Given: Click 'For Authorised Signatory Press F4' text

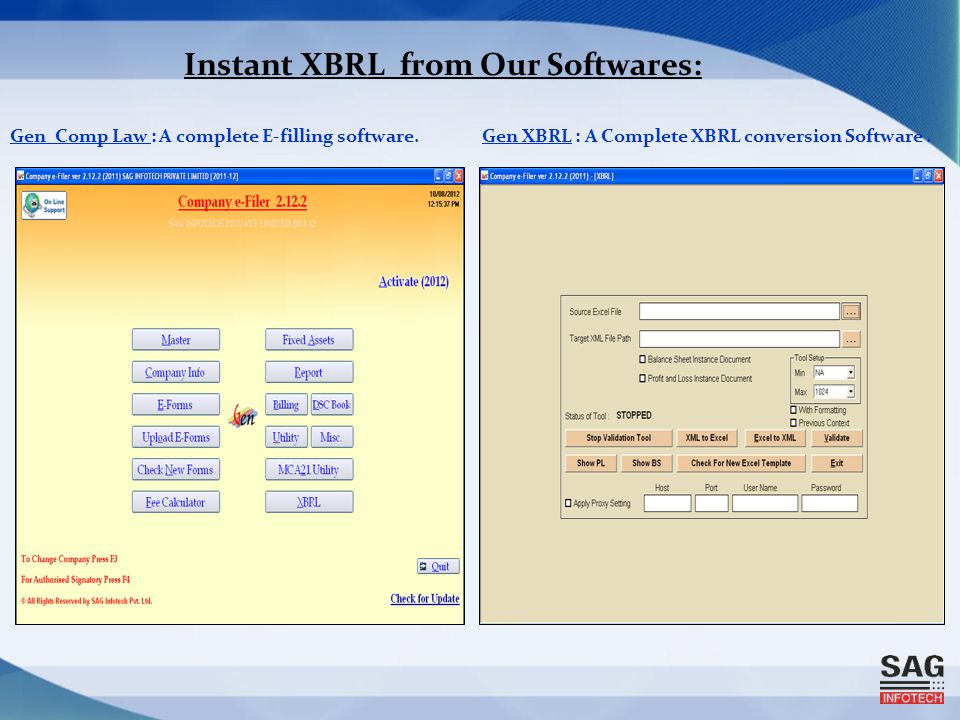Looking at the screenshot, I should [75, 579].
